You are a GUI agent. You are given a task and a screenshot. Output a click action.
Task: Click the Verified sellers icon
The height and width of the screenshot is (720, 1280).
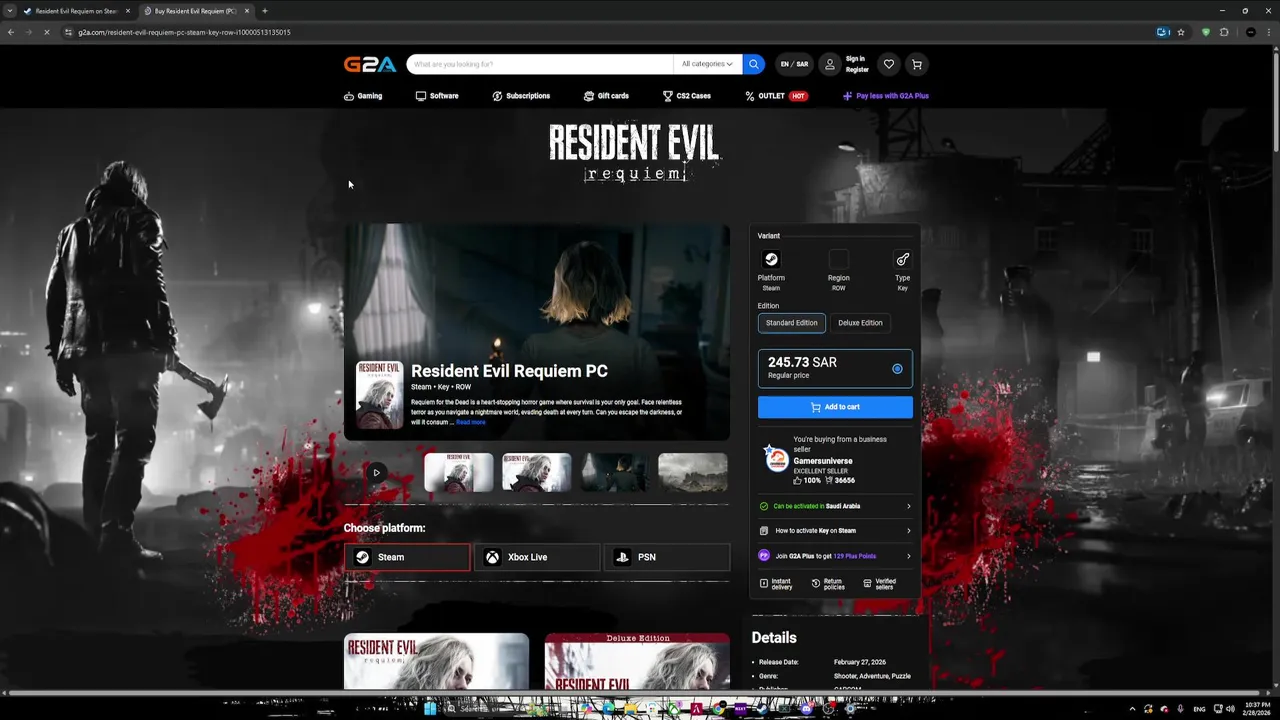pos(868,583)
